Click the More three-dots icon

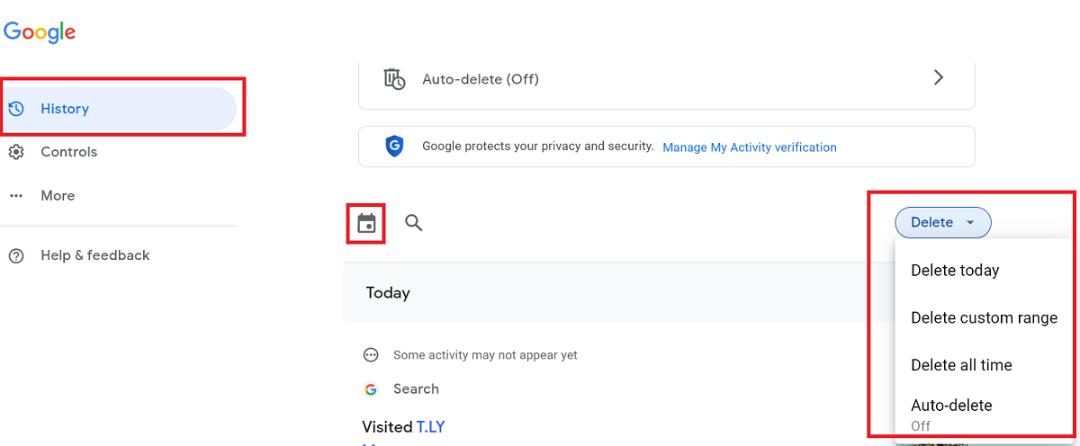pyautogui.click(x=16, y=196)
